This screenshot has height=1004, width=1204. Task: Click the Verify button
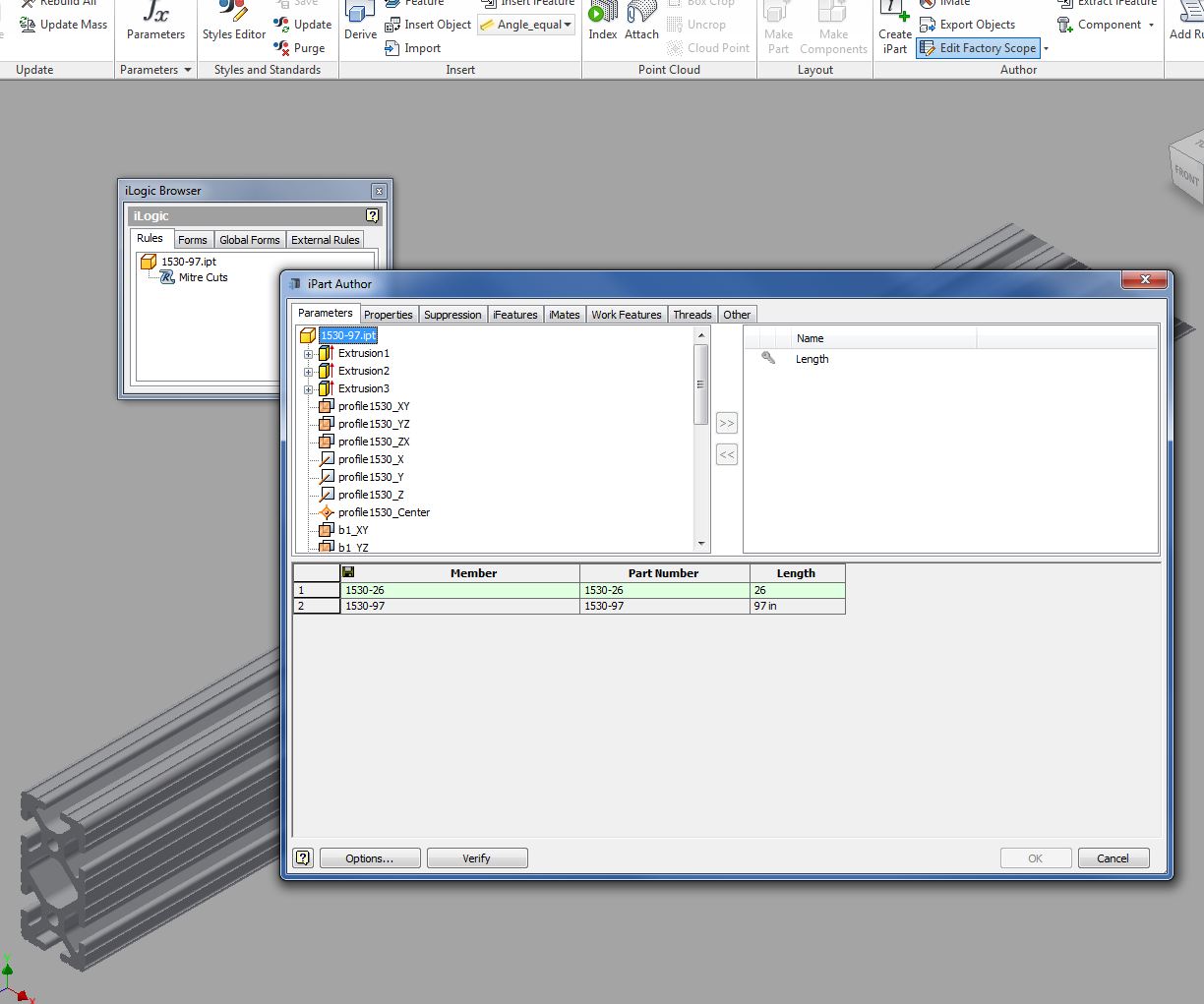(x=477, y=857)
